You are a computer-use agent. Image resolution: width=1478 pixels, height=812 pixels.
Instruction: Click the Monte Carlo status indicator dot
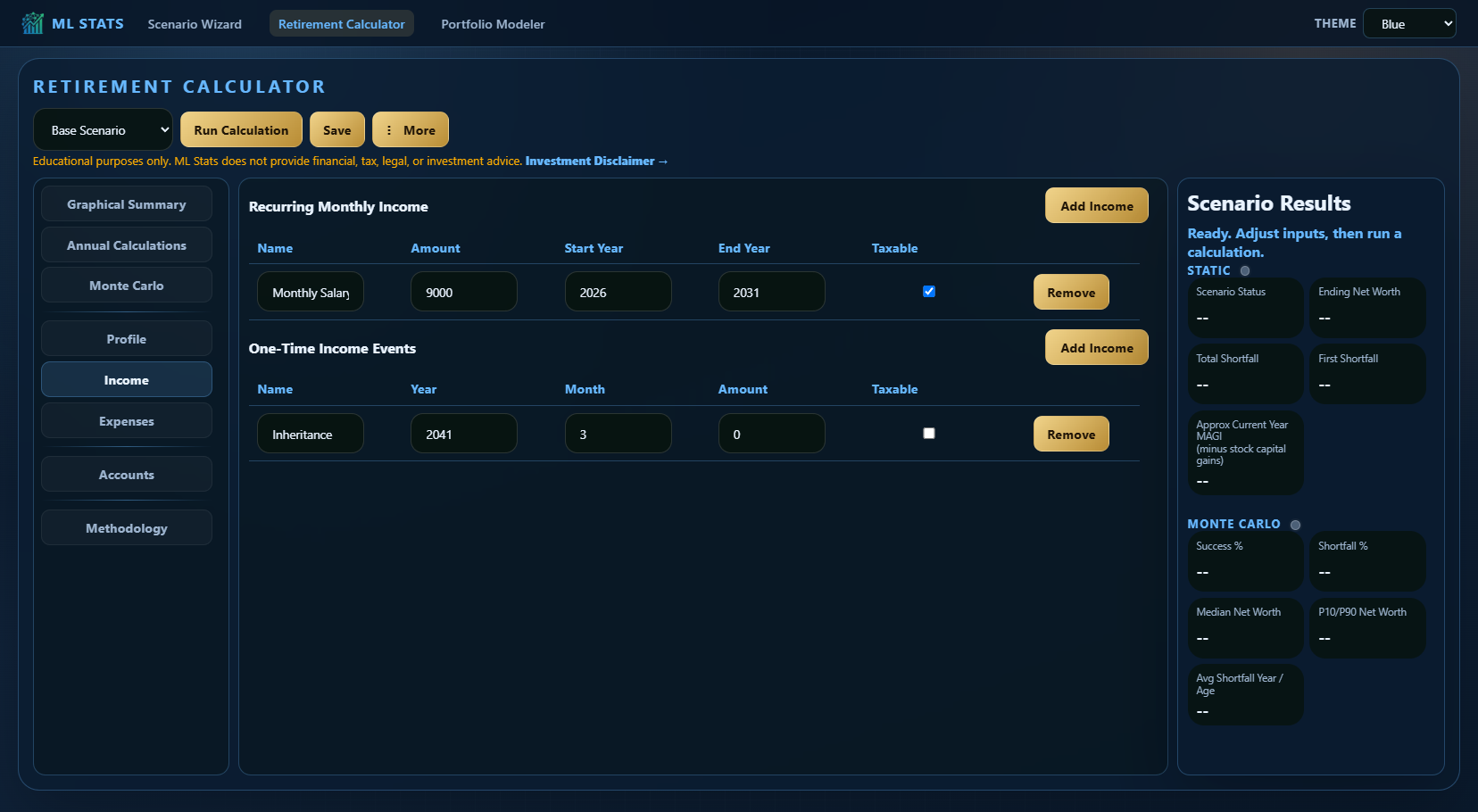pos(1295,525)
